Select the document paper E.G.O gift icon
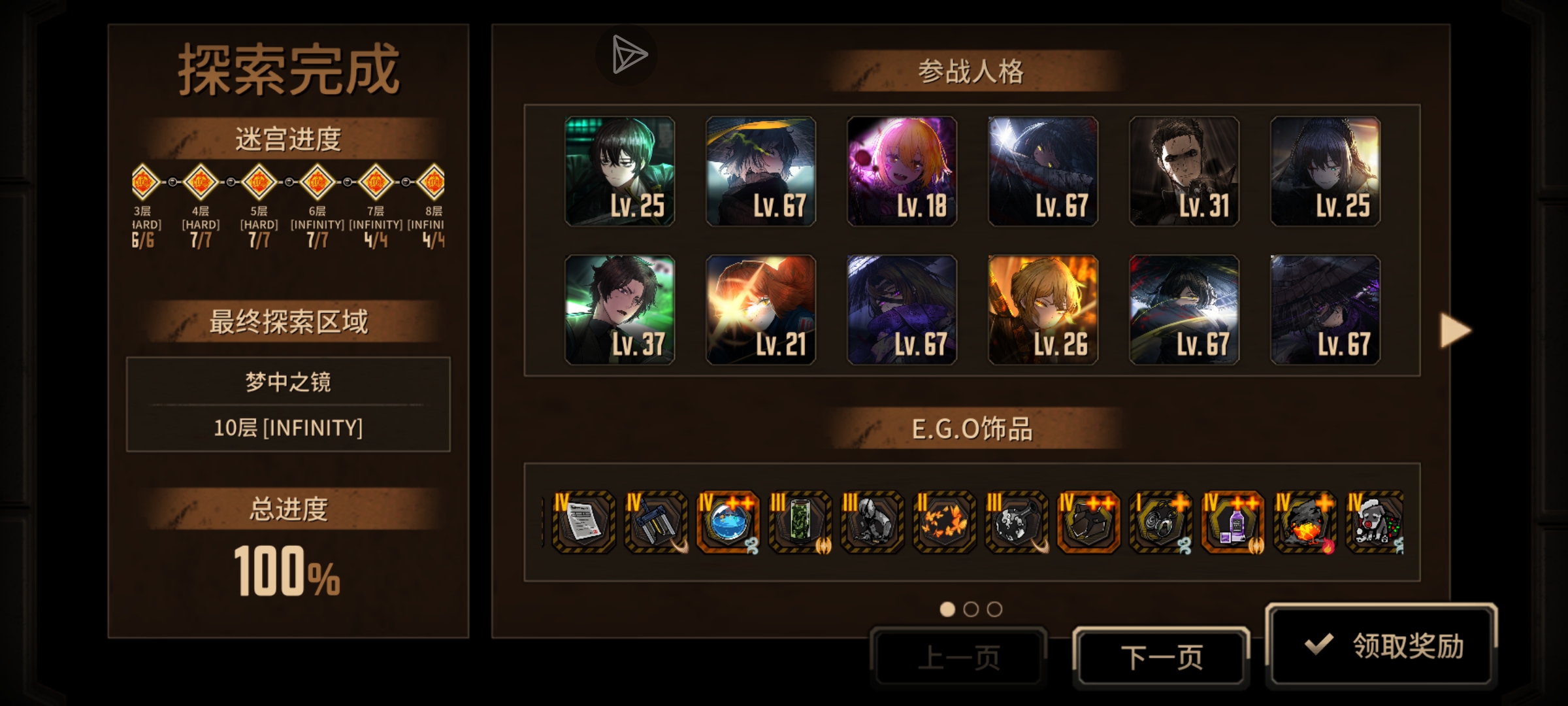Screen dimensions: 1568x706 tap(583, 522)
